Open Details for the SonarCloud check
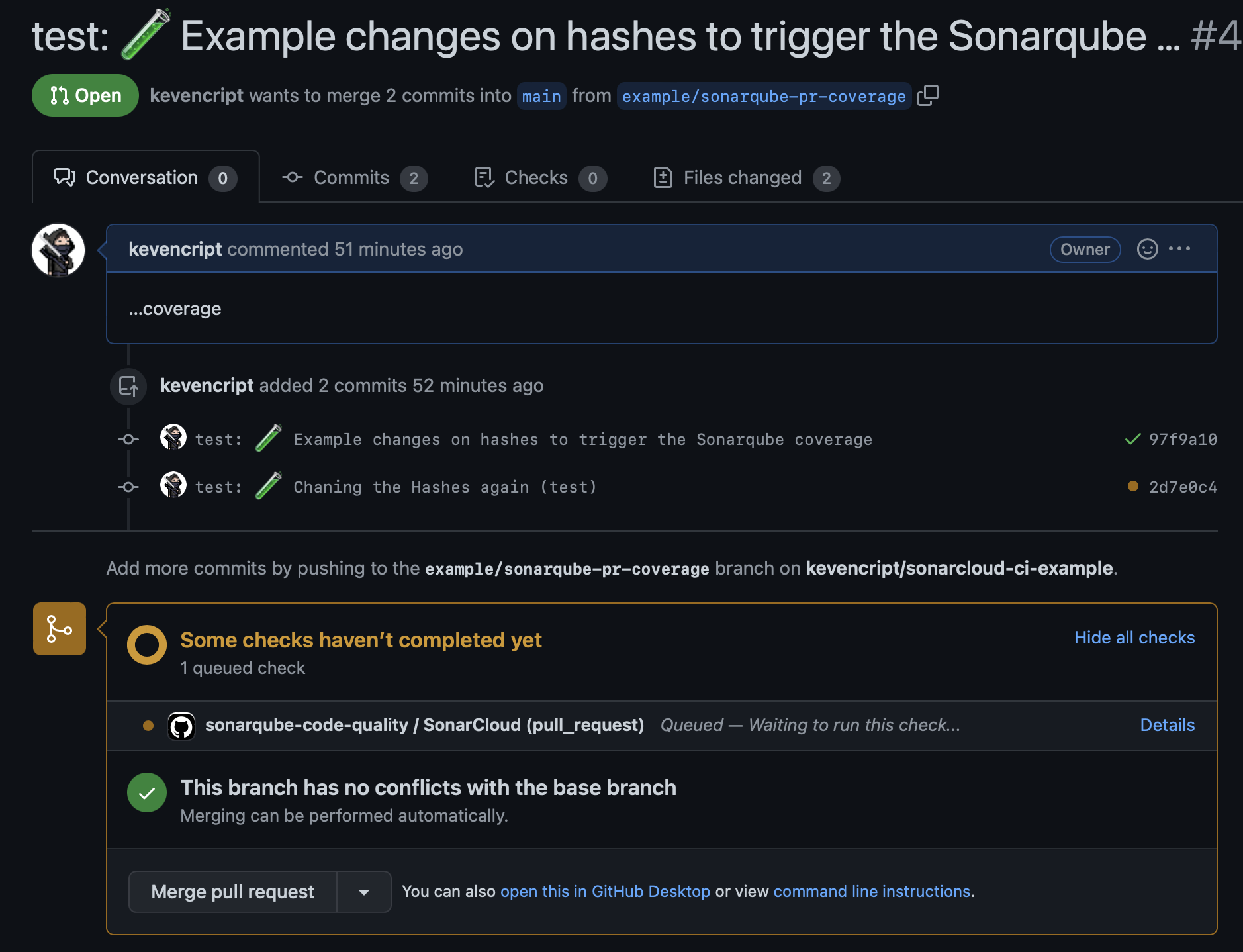 (1167, 725)
